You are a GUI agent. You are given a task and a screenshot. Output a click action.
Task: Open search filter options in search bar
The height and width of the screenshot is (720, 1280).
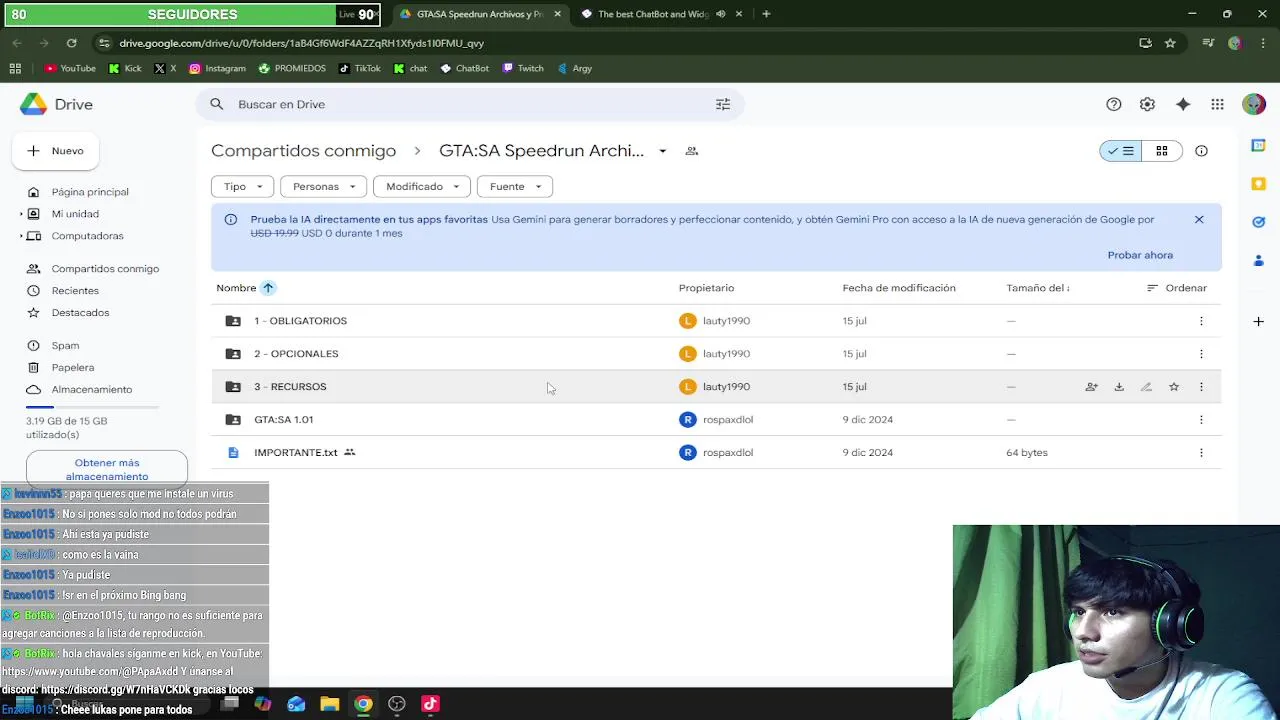click(x=723, y=104)
